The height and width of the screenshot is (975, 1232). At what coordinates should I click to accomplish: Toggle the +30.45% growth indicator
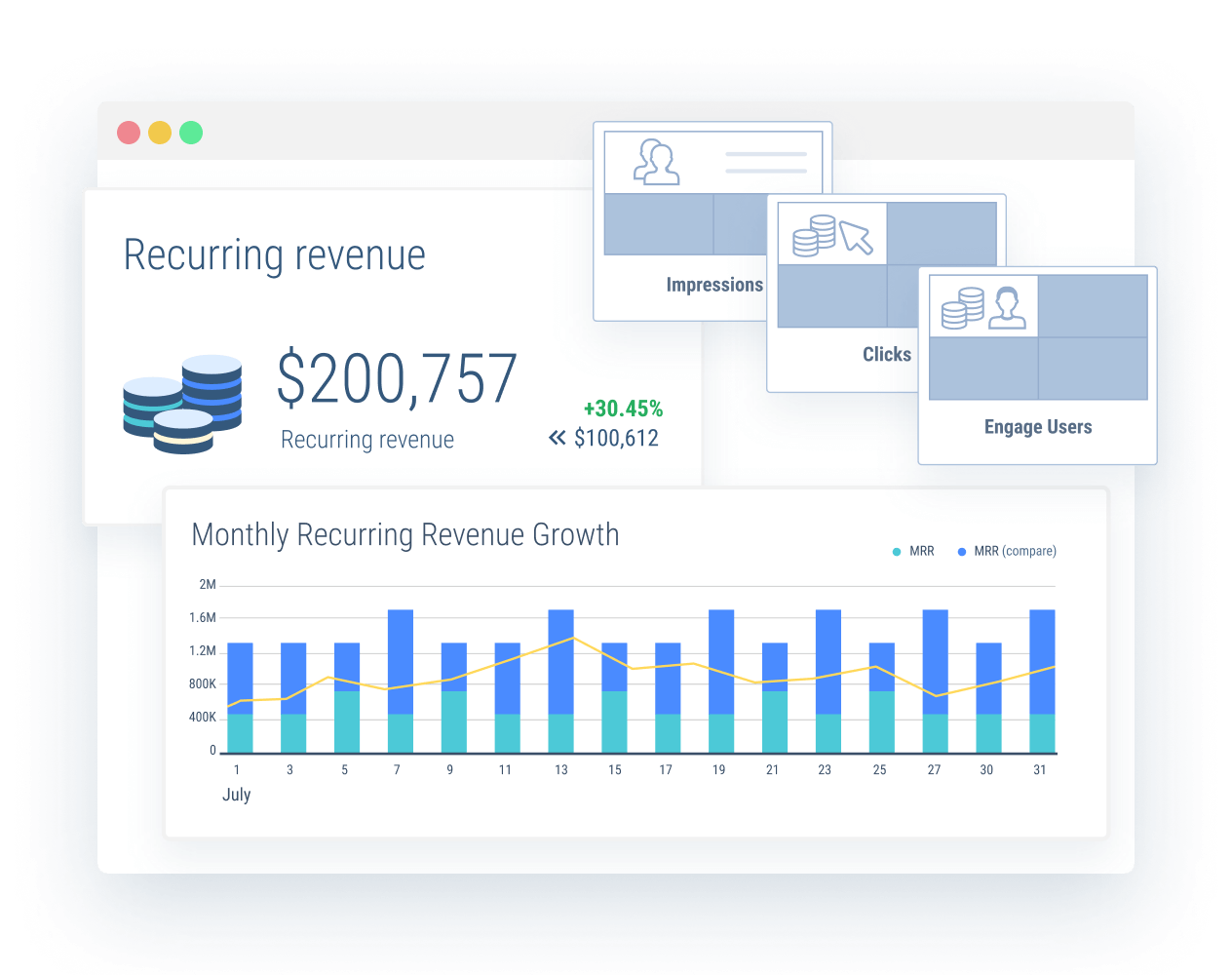(x=623, y=409)
